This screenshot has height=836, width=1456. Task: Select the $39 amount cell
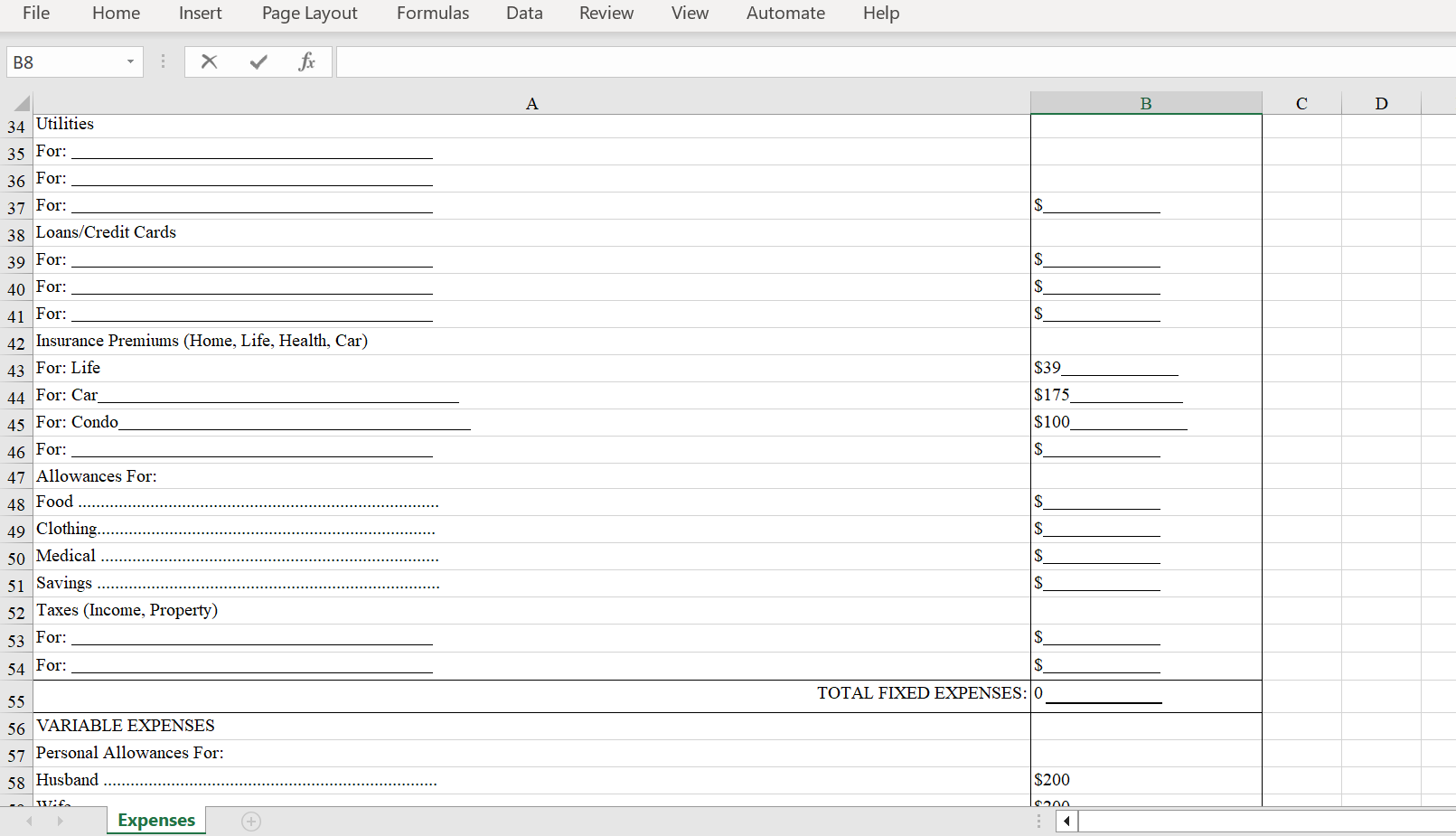click(1146, 369)
